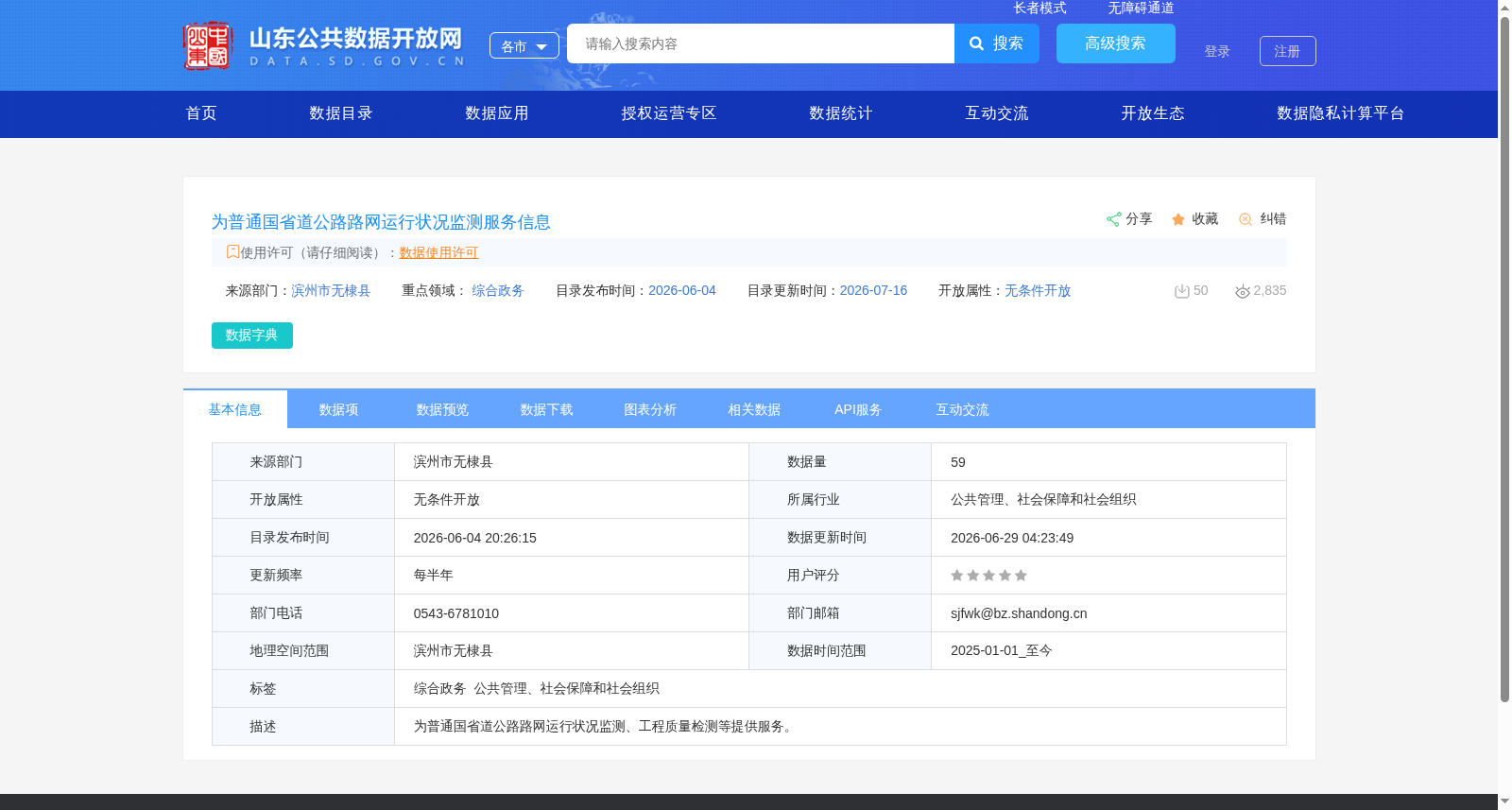Image resolution: width=1512 pixels, height=810 pixels.
Task: Click the vertical page scrollbar thumb
Action: [x=1504, y=359]
